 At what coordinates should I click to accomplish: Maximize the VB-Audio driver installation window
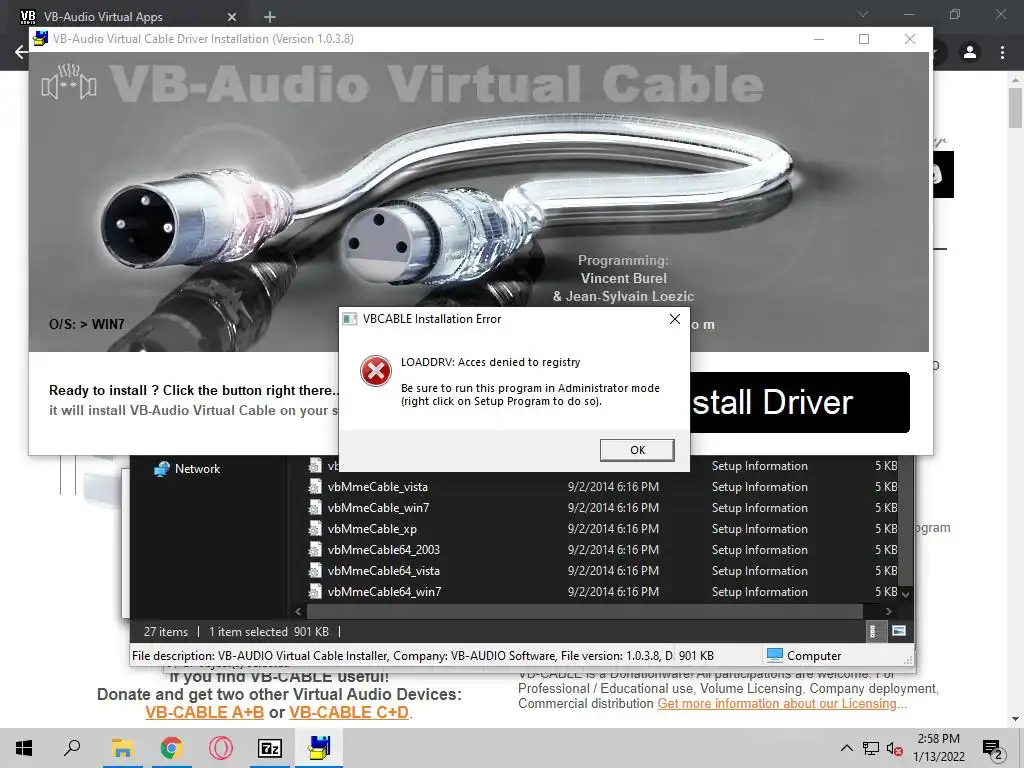tap(864, 39)
